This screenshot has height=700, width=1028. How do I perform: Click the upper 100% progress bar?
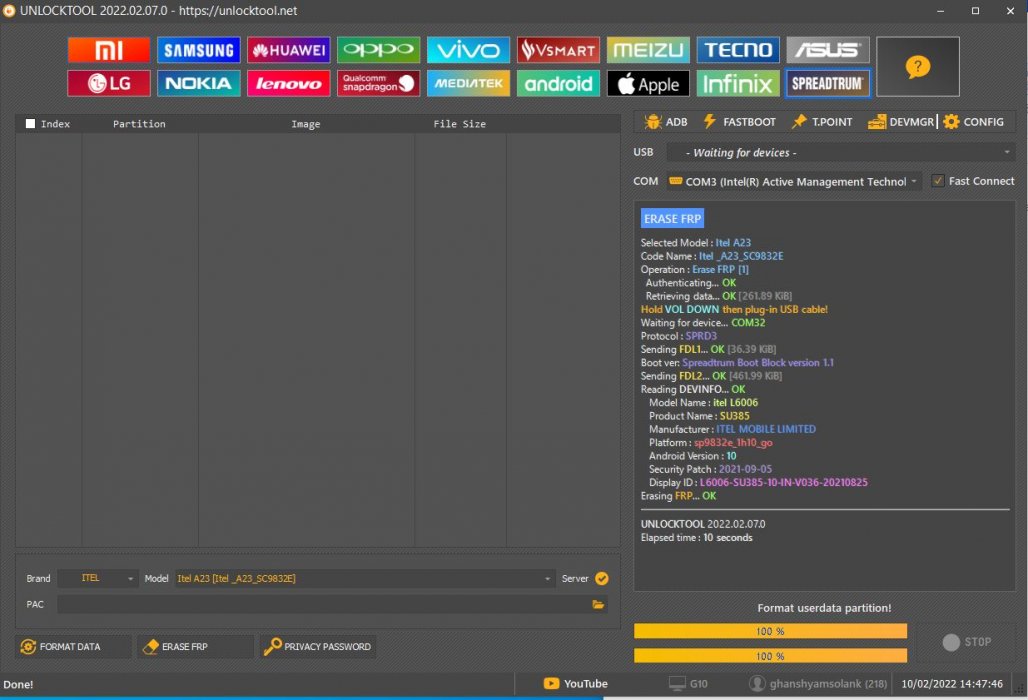point(770,631)
